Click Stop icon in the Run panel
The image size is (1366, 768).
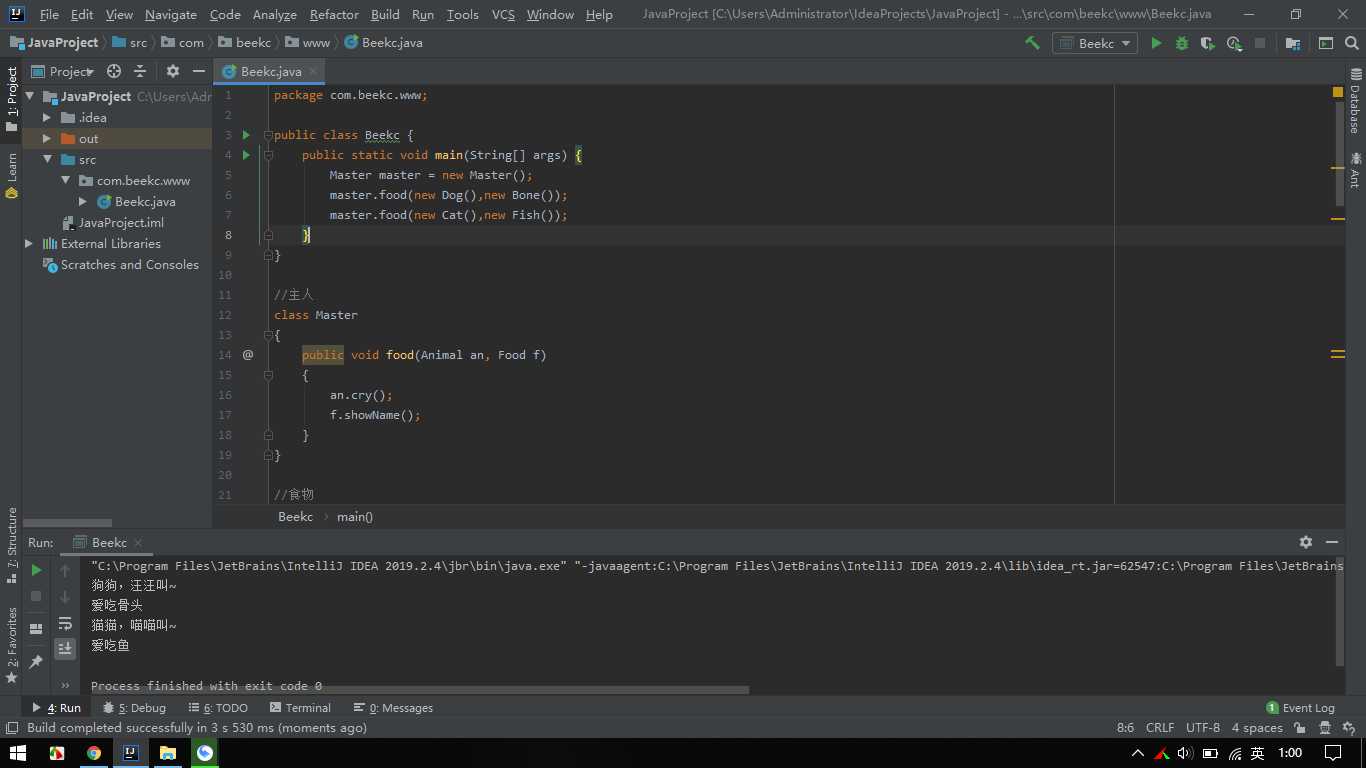click(36, 596)
